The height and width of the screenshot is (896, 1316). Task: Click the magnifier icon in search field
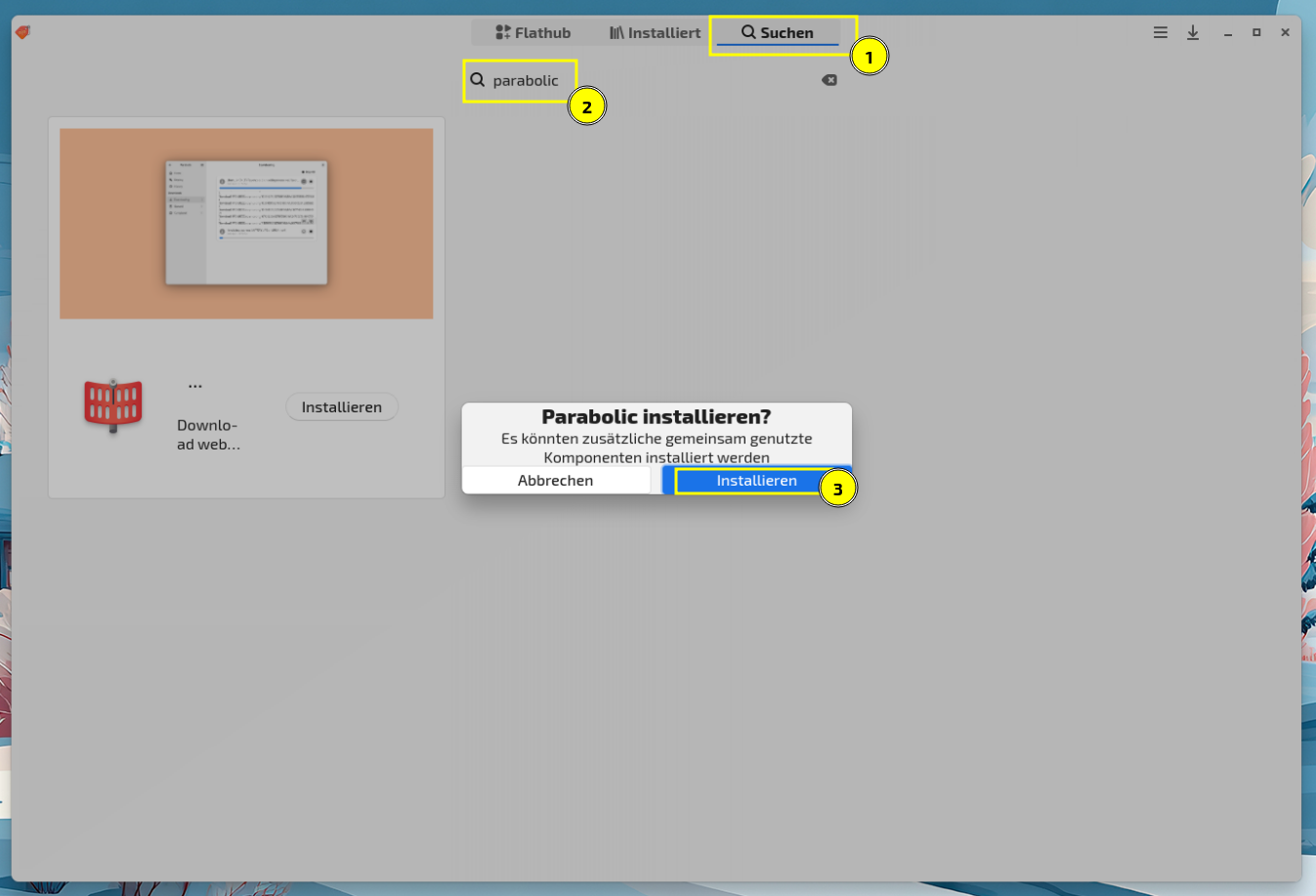477,80
